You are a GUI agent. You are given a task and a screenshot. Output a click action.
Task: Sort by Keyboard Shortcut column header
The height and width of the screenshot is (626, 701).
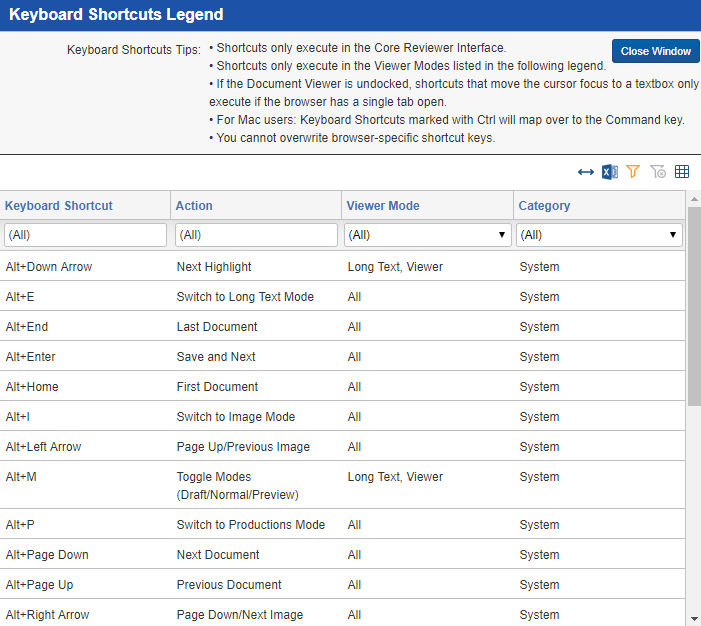coord(59,206)
